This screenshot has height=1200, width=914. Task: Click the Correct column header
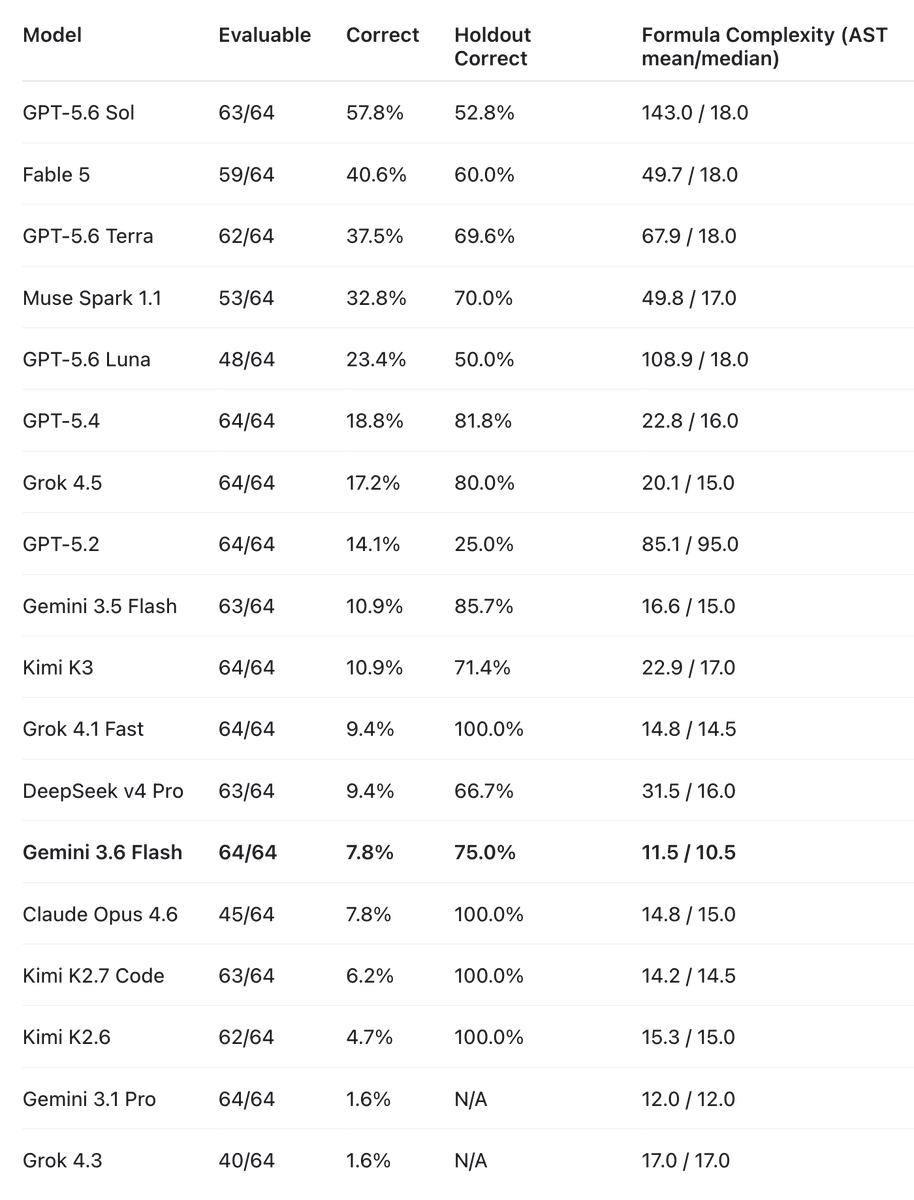(x=383, y=35)
